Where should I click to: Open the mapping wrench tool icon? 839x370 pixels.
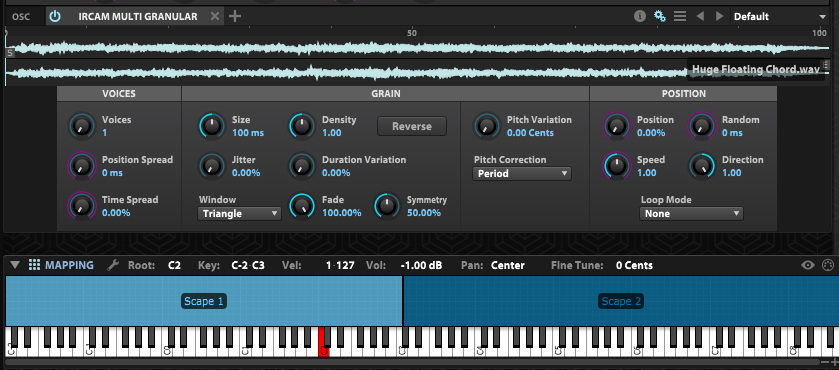point(113,265)
